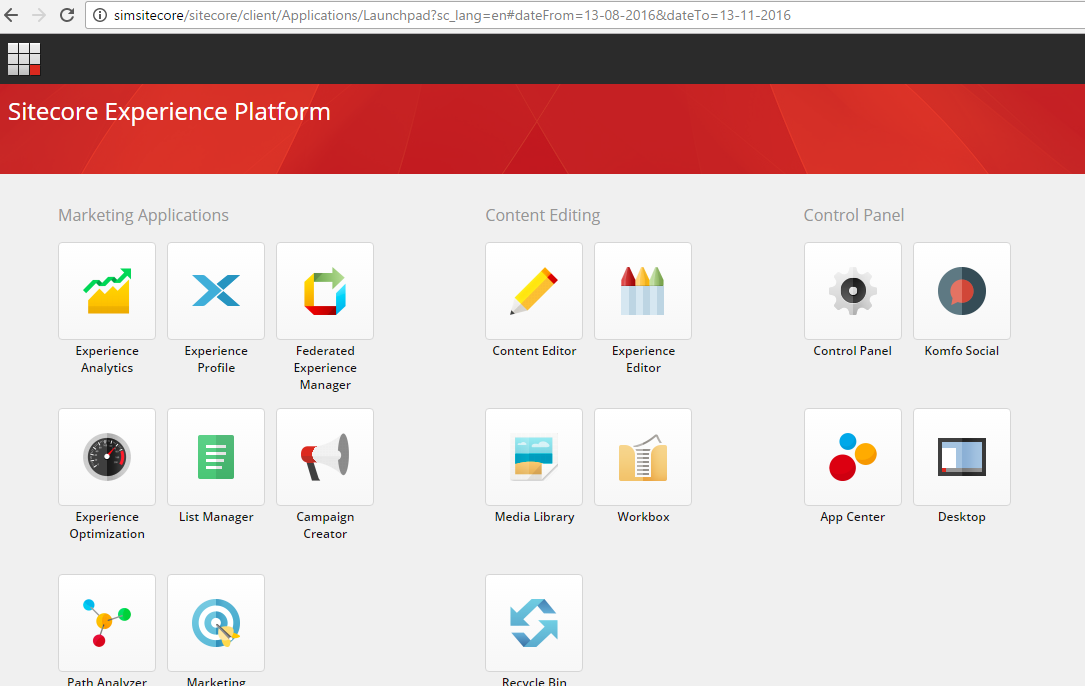Click the Workbox label text

click(644, 517)
